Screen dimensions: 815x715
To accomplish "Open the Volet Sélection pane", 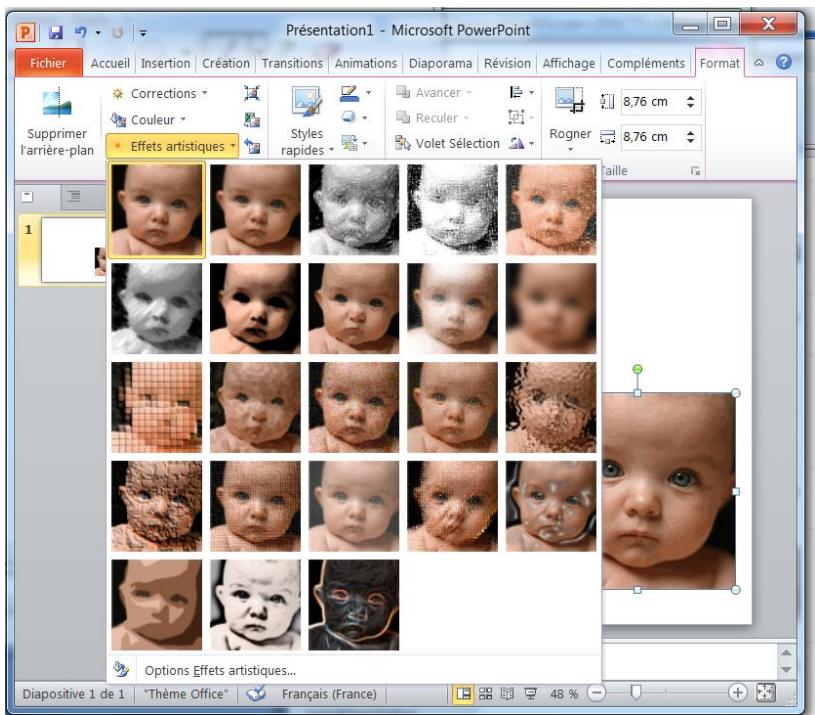I will coord(448,143).
